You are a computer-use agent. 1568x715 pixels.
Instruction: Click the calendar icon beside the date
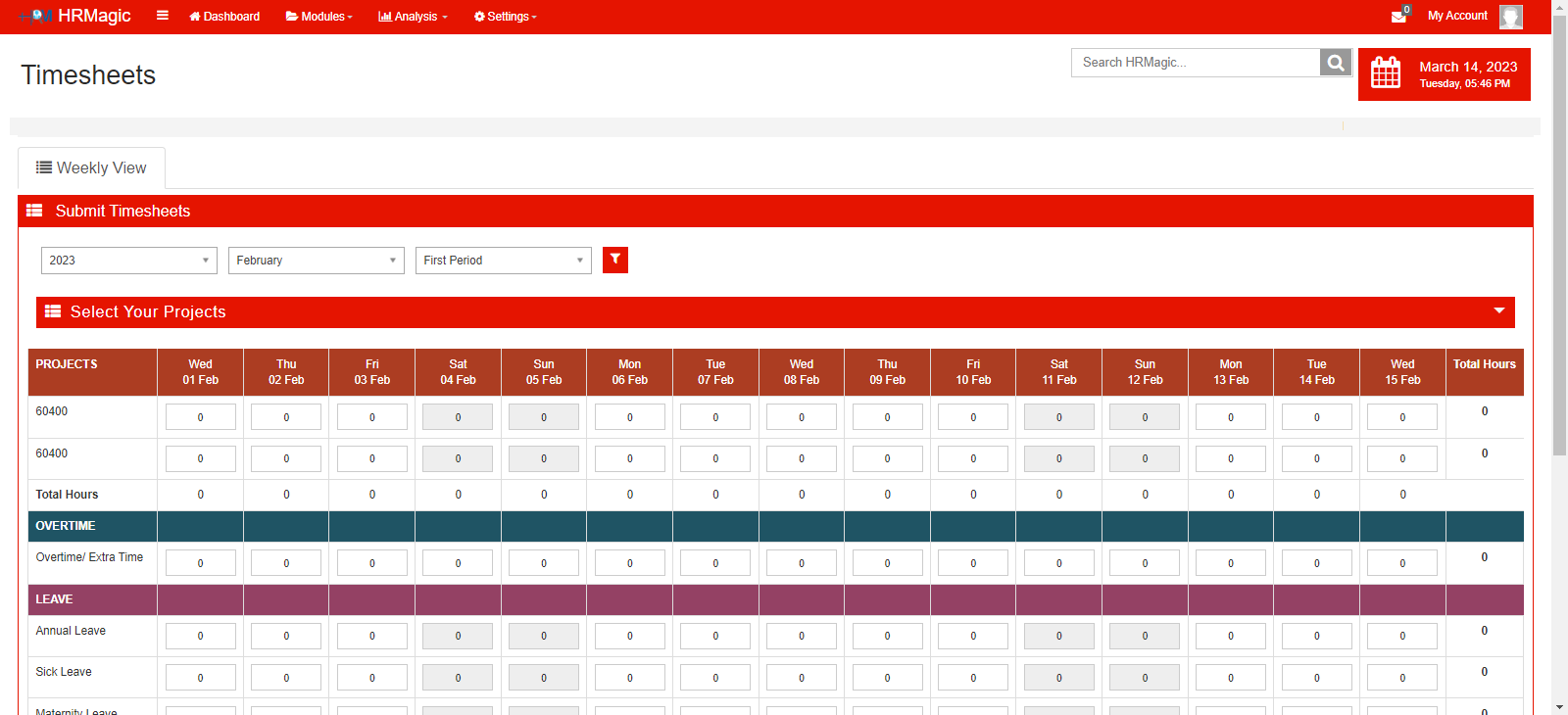[1386, 73]
